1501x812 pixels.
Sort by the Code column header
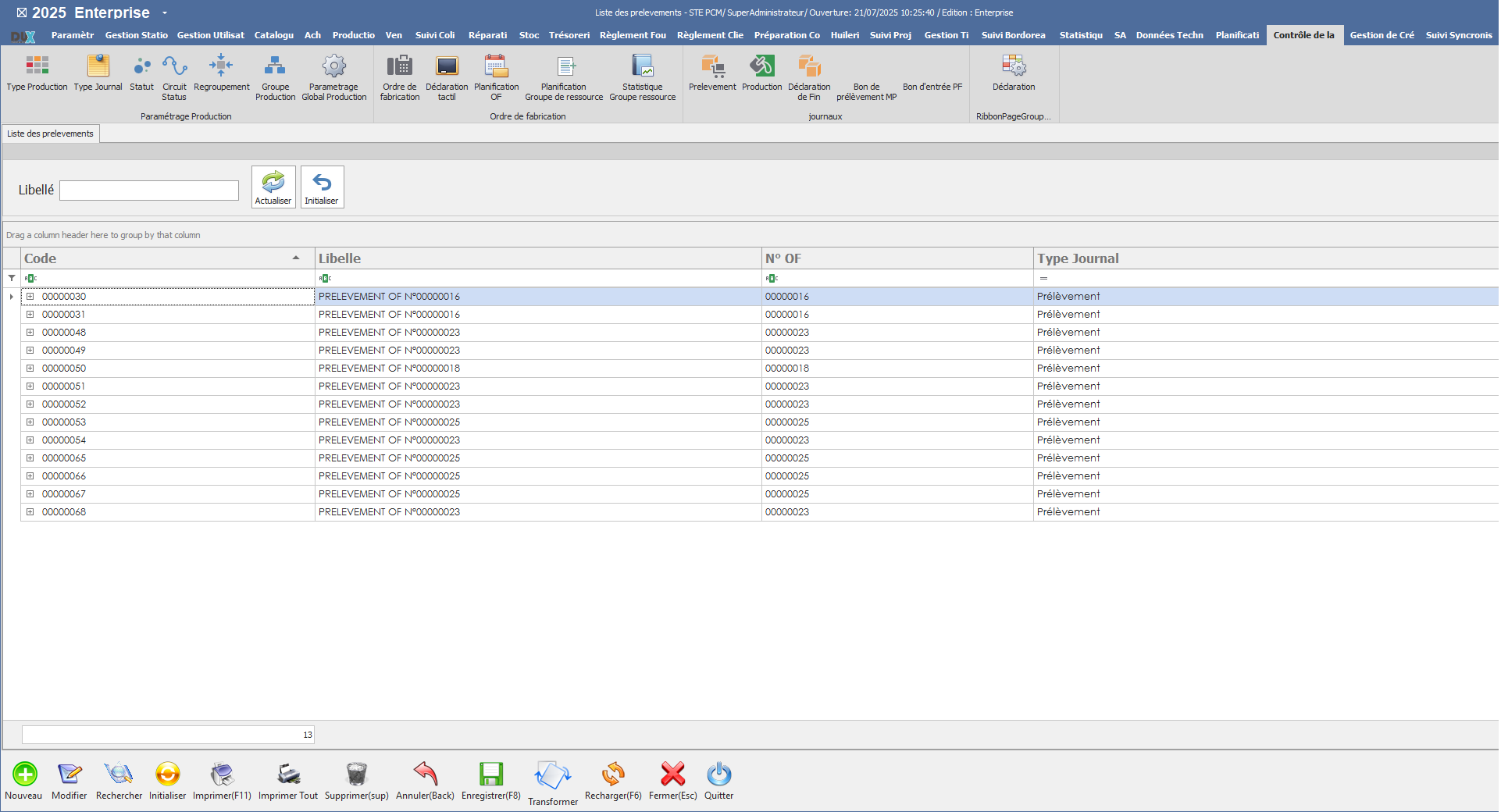156,258
